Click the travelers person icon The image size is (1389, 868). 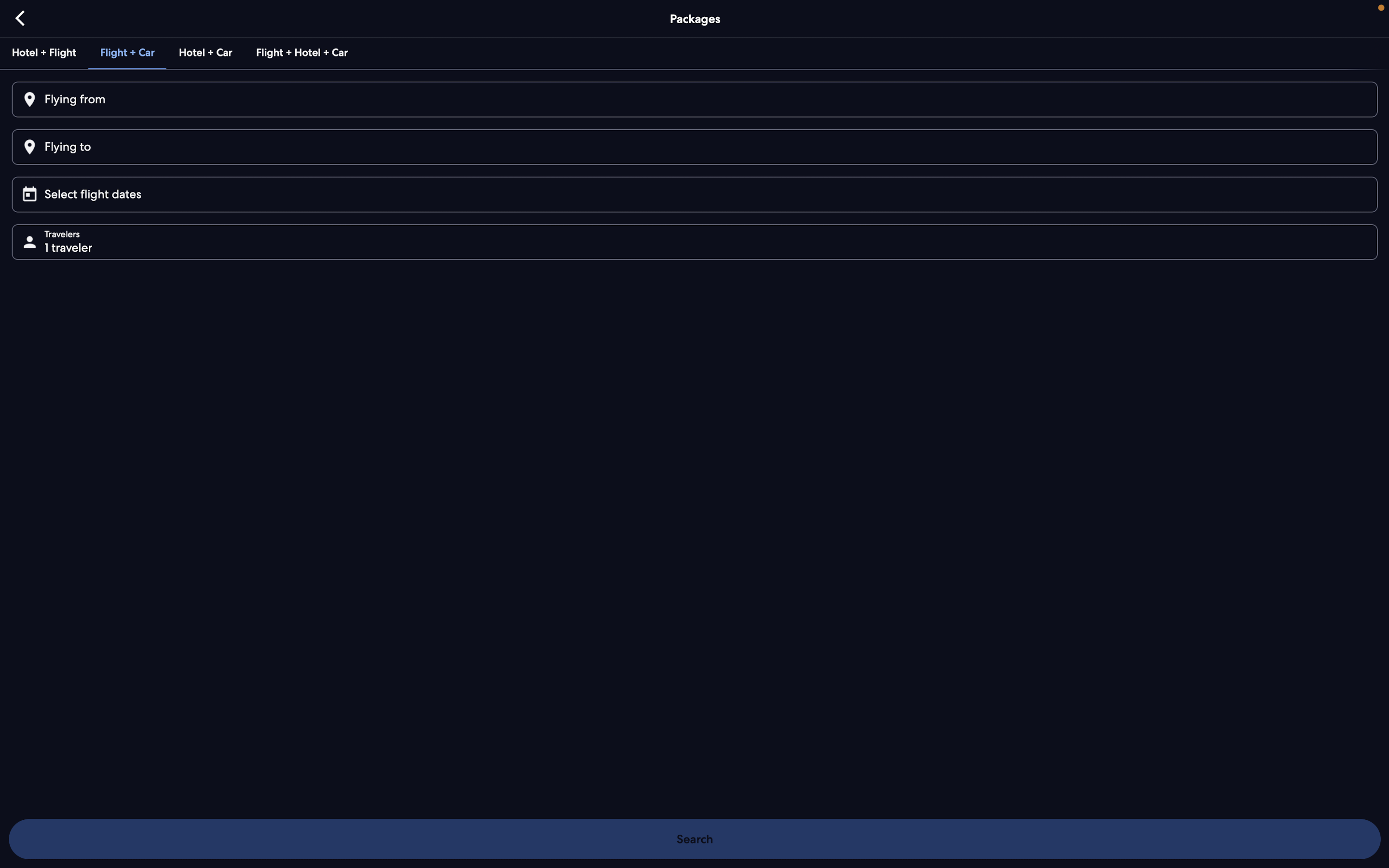pos(29,242)
